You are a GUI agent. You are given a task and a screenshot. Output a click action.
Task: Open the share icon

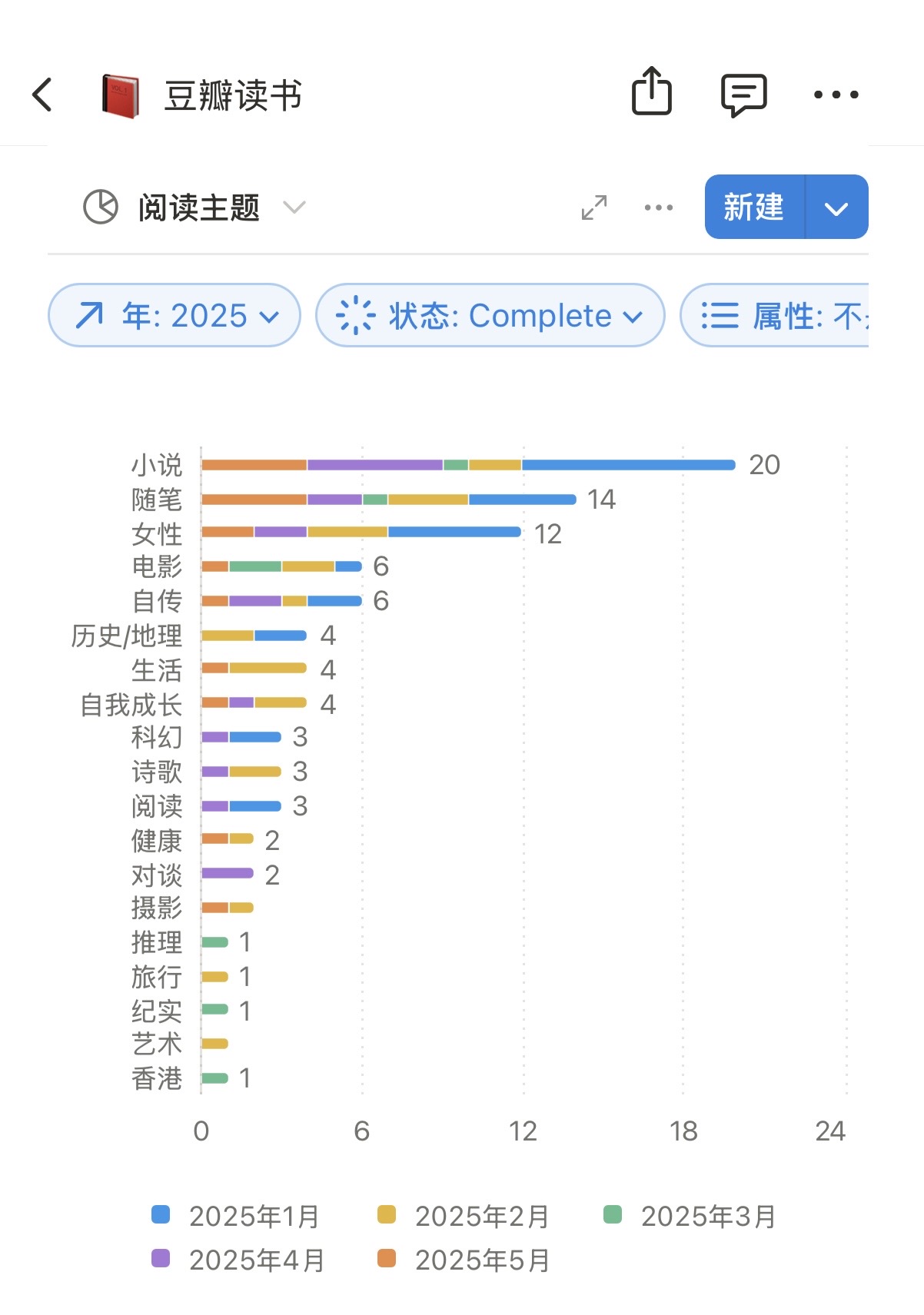coord(651,91)
